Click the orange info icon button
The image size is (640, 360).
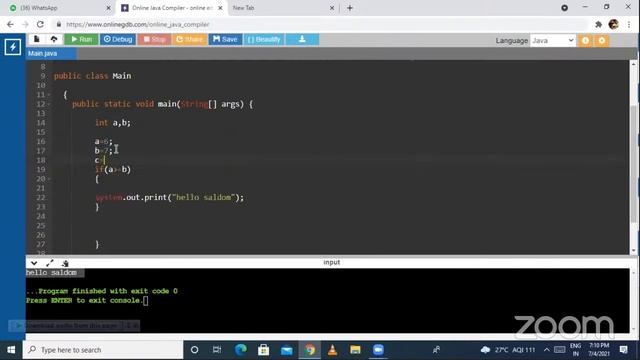point(585,40)
